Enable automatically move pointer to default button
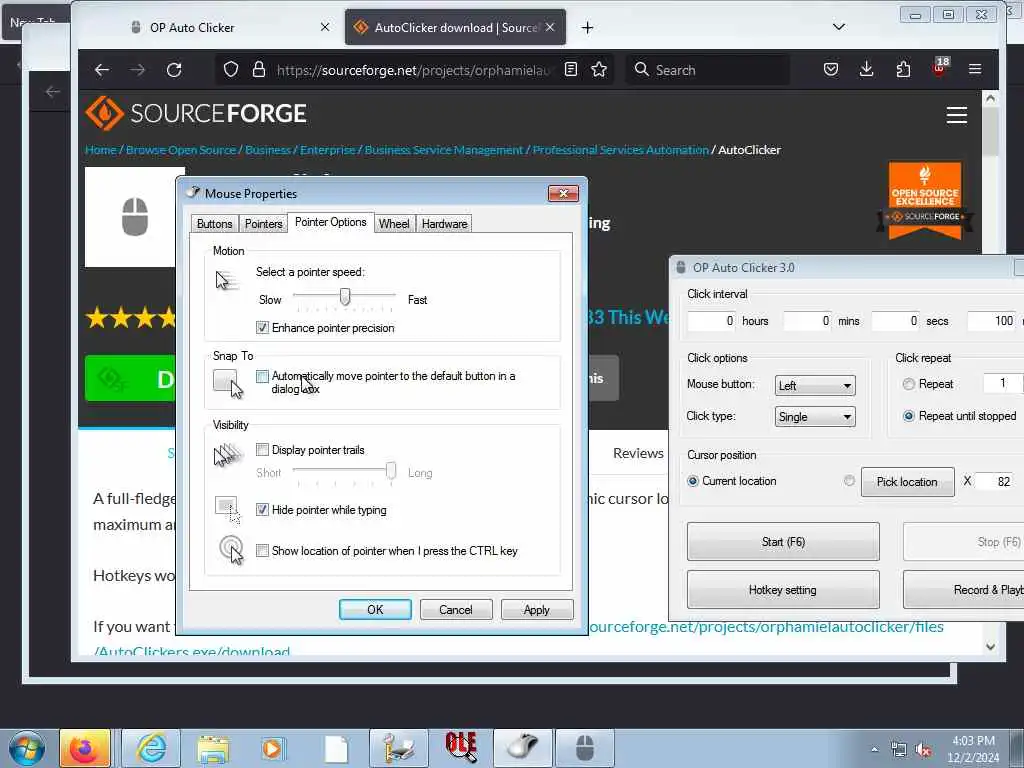1024x768 pixels. [x=262, y=376]
